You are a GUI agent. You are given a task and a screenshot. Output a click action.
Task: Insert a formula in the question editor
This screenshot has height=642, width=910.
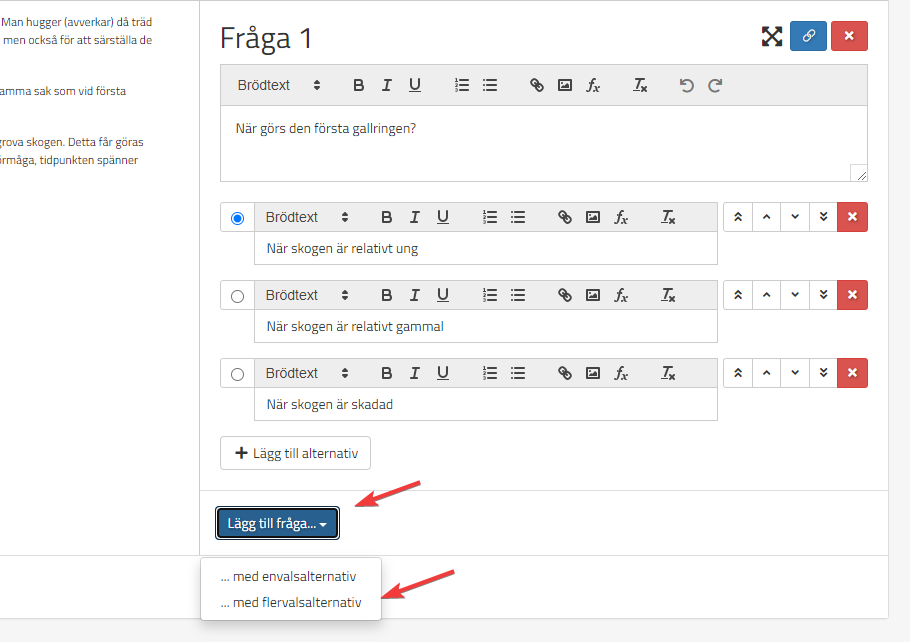click(593, 86)
